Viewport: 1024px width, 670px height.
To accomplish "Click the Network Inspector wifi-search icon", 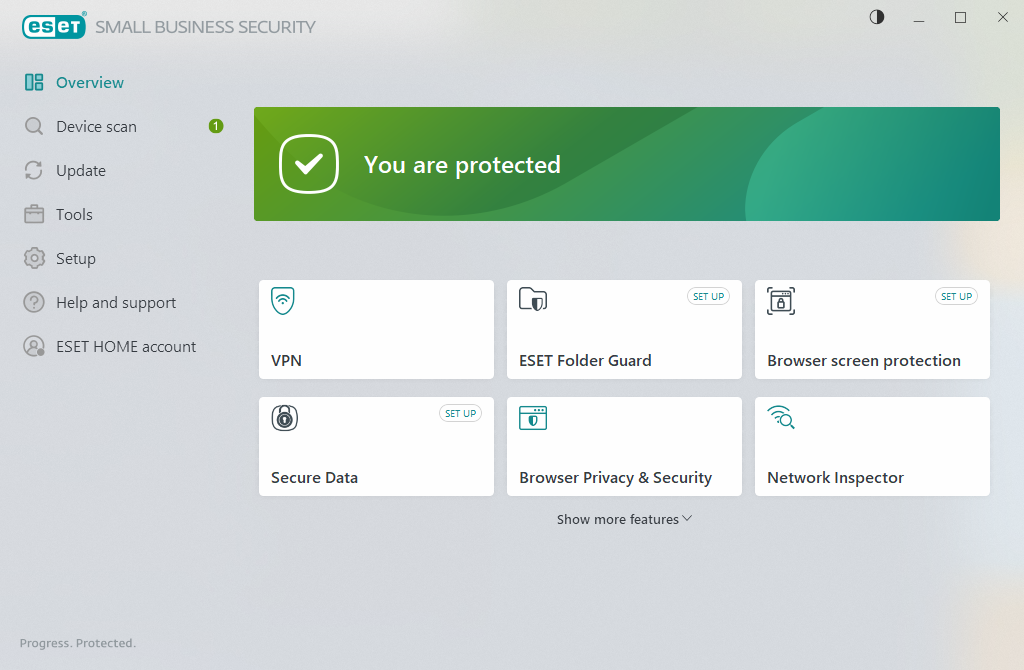I will coord(781,417).
